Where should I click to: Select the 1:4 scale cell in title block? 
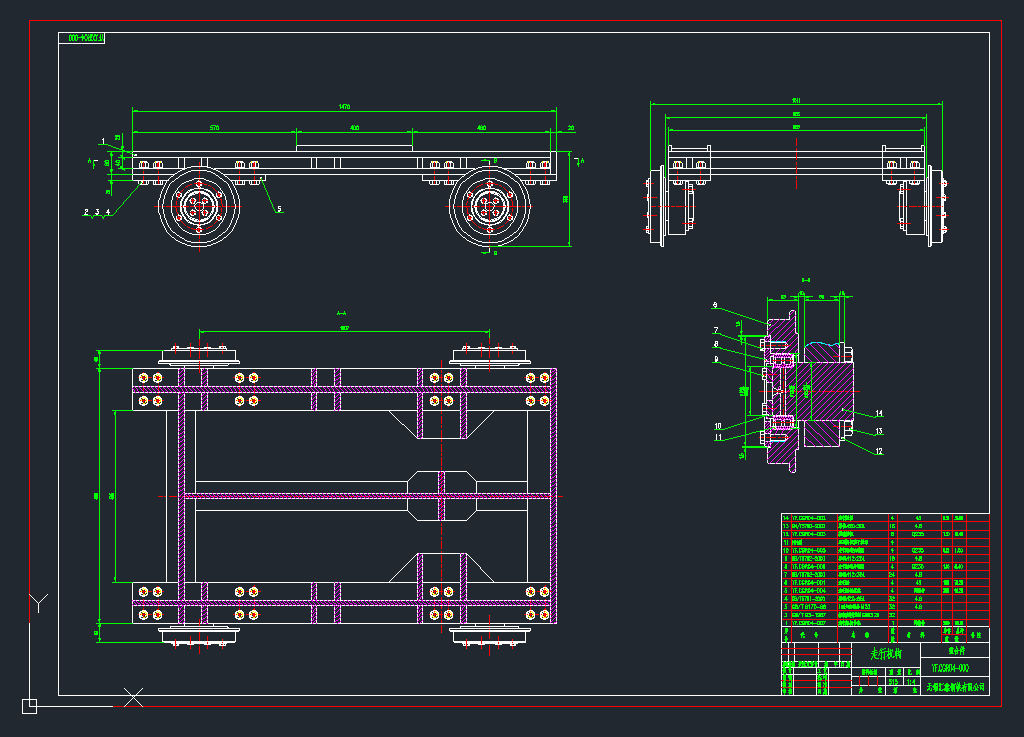click(x=911, y=681)
